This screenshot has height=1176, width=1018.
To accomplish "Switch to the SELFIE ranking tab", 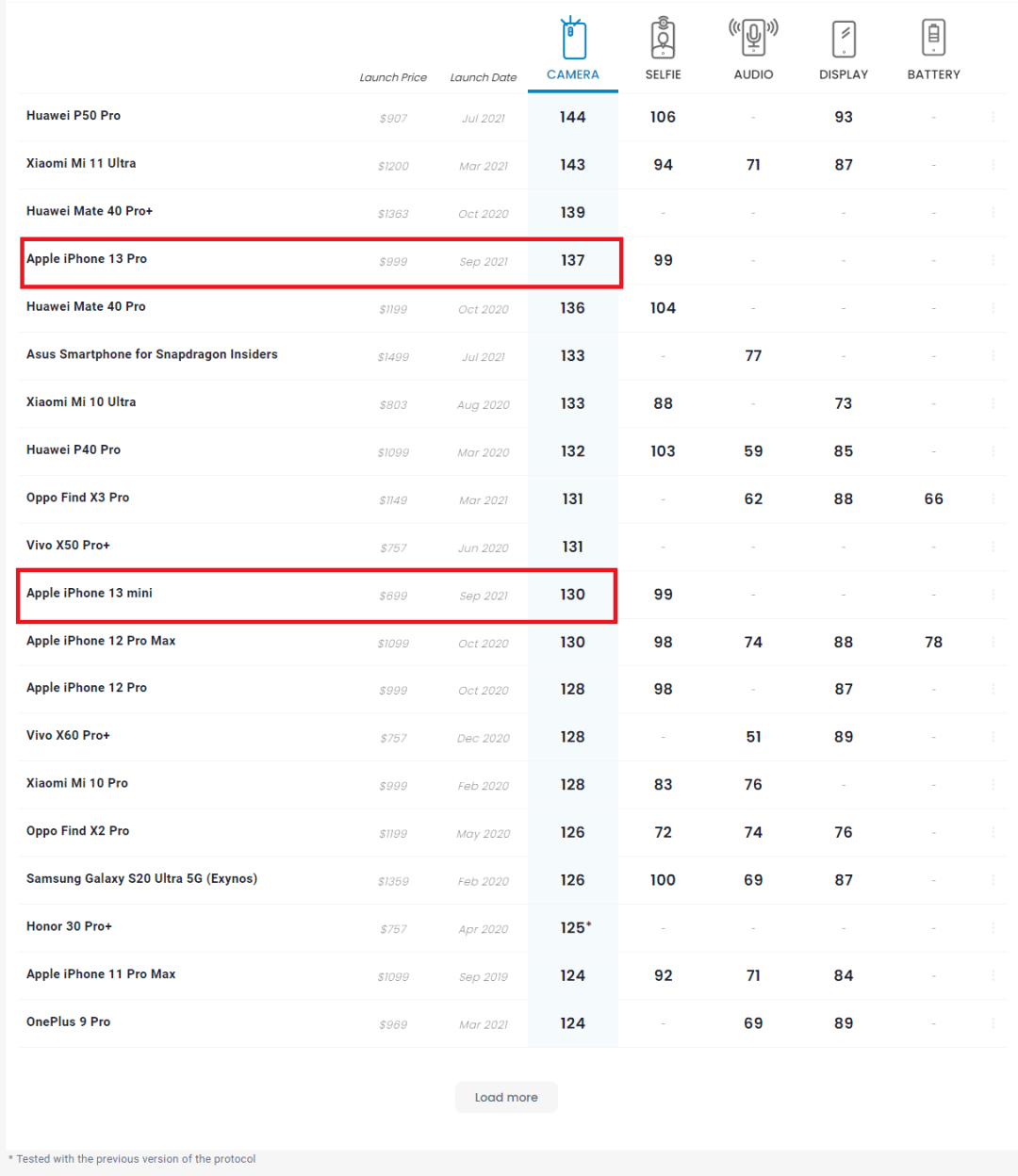I will click(x=663, y=74).
